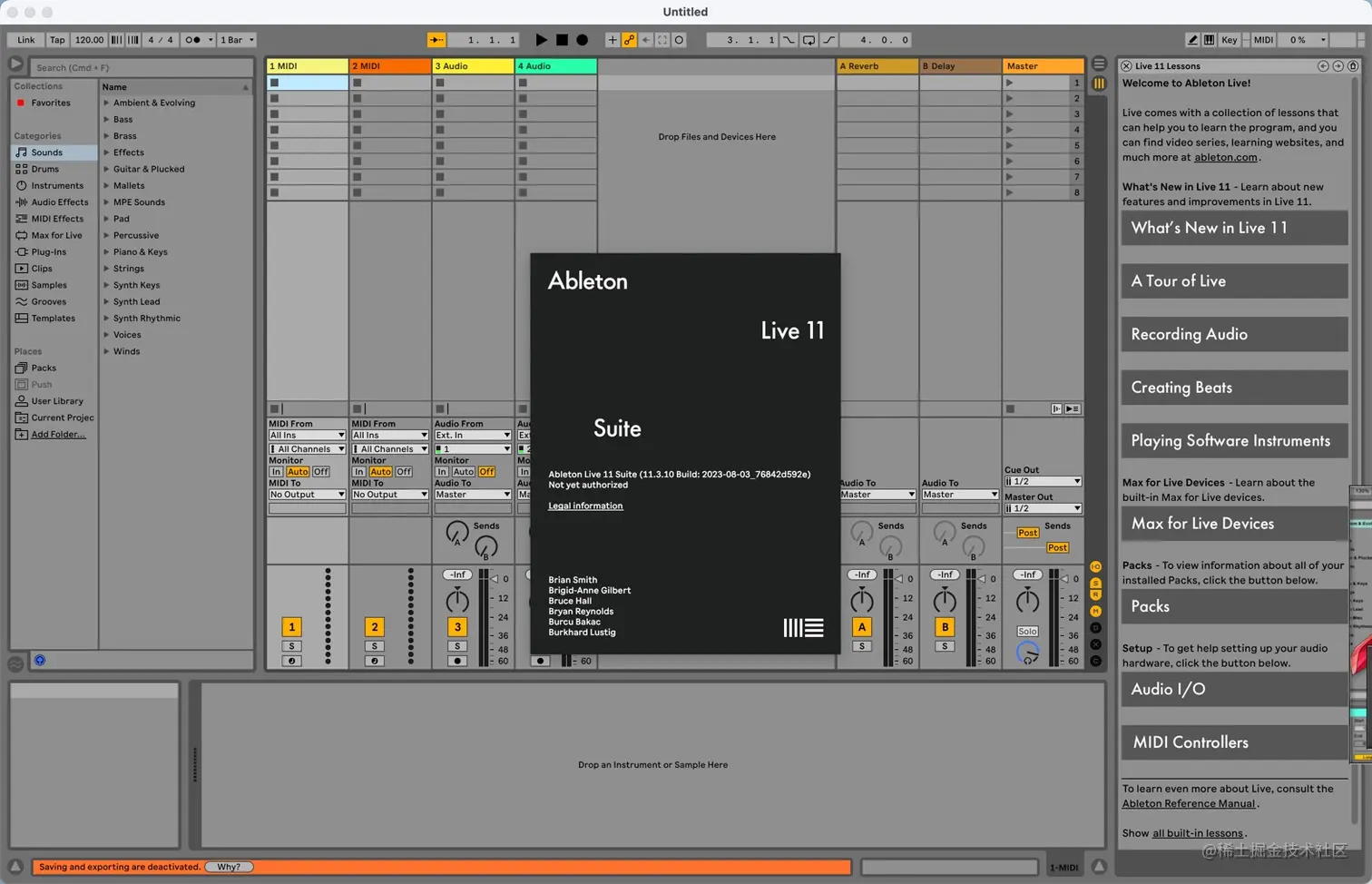1372x884 pixels.
Task: Toggle return A track activator
Action: (861, 627)
